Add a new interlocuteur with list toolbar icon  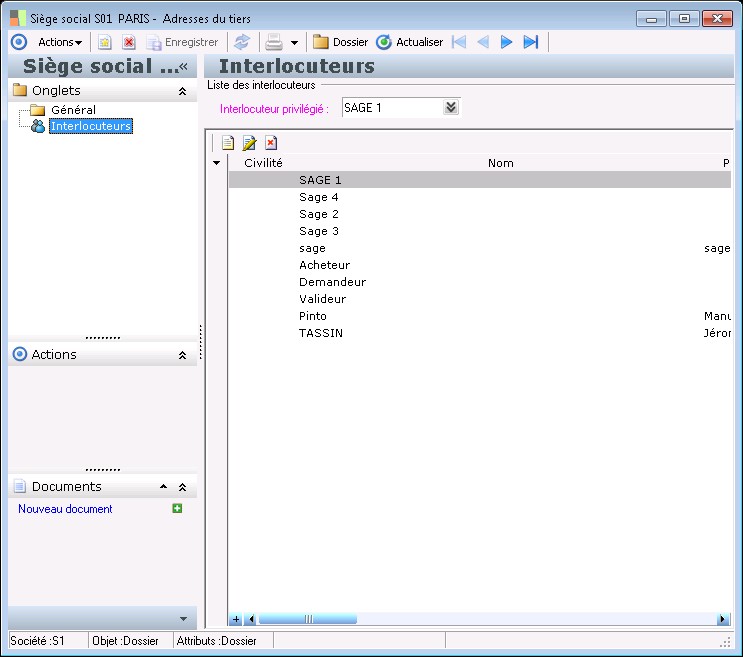point(228,143)
